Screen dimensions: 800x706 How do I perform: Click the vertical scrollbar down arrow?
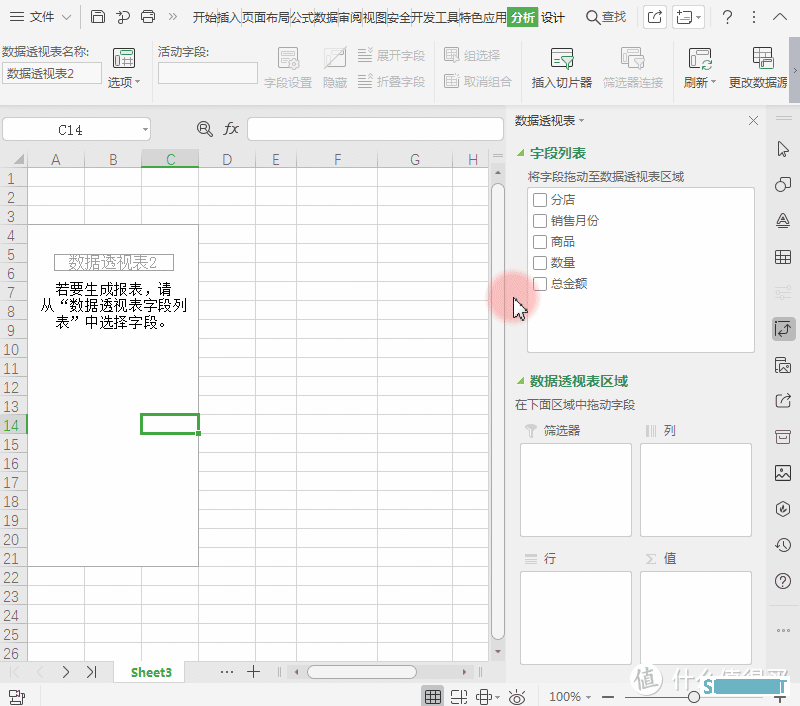coord(498,651)
